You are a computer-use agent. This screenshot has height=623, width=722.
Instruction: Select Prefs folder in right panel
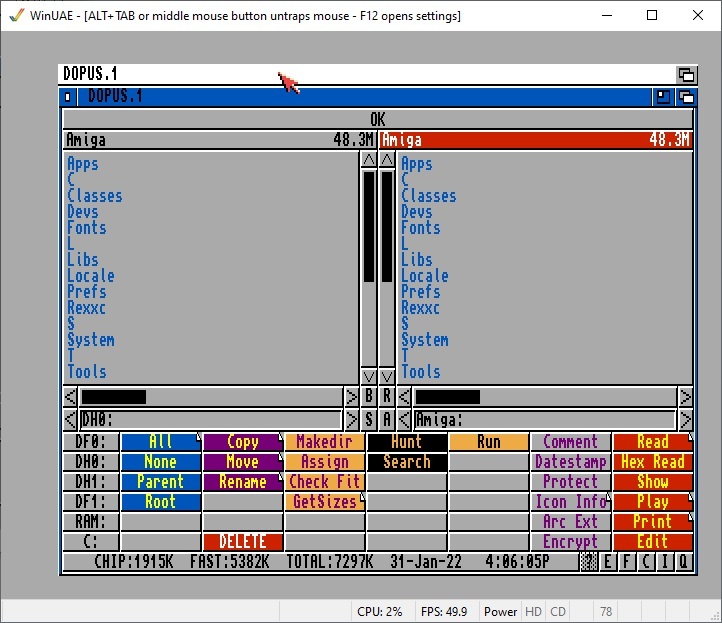[x=420, y=291]
